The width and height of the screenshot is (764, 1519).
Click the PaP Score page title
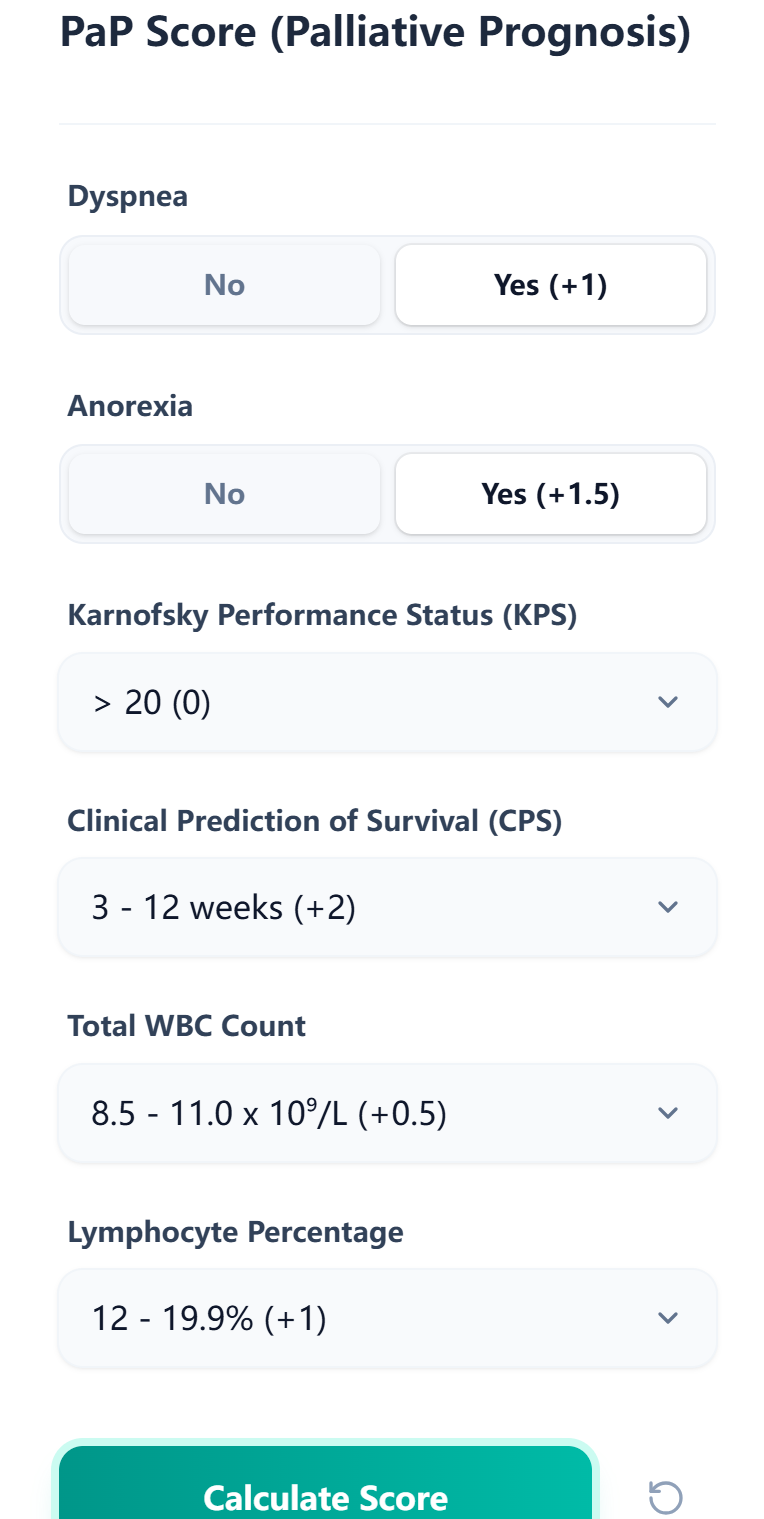coord(375,31)
